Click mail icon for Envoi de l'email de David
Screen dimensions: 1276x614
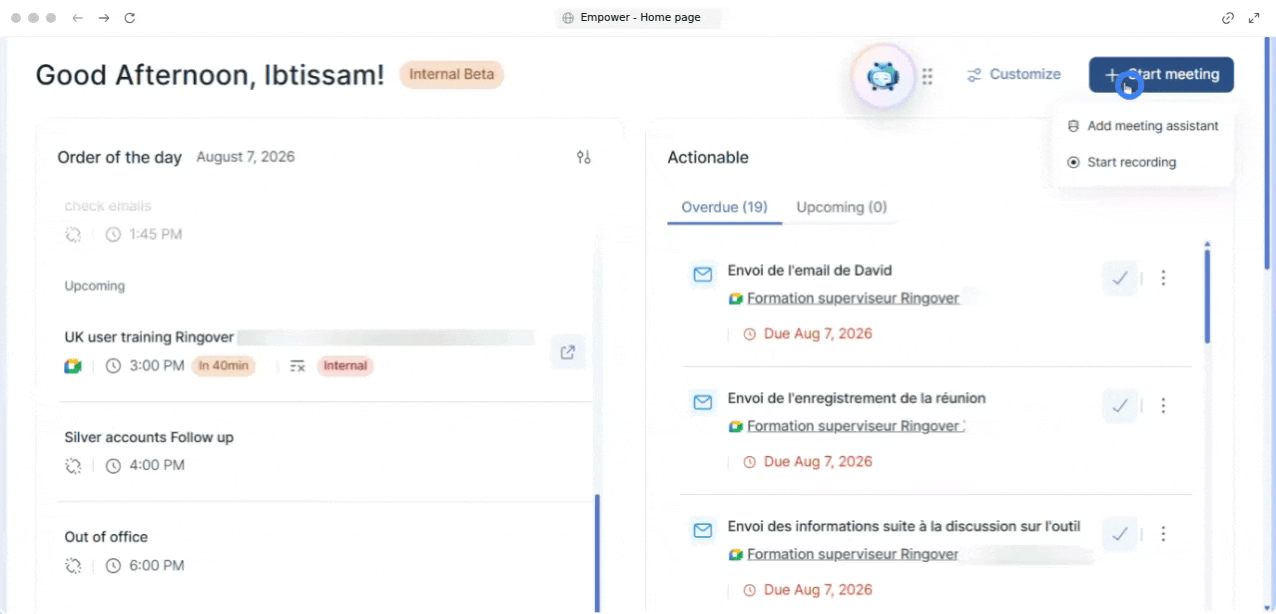[703, 274]
